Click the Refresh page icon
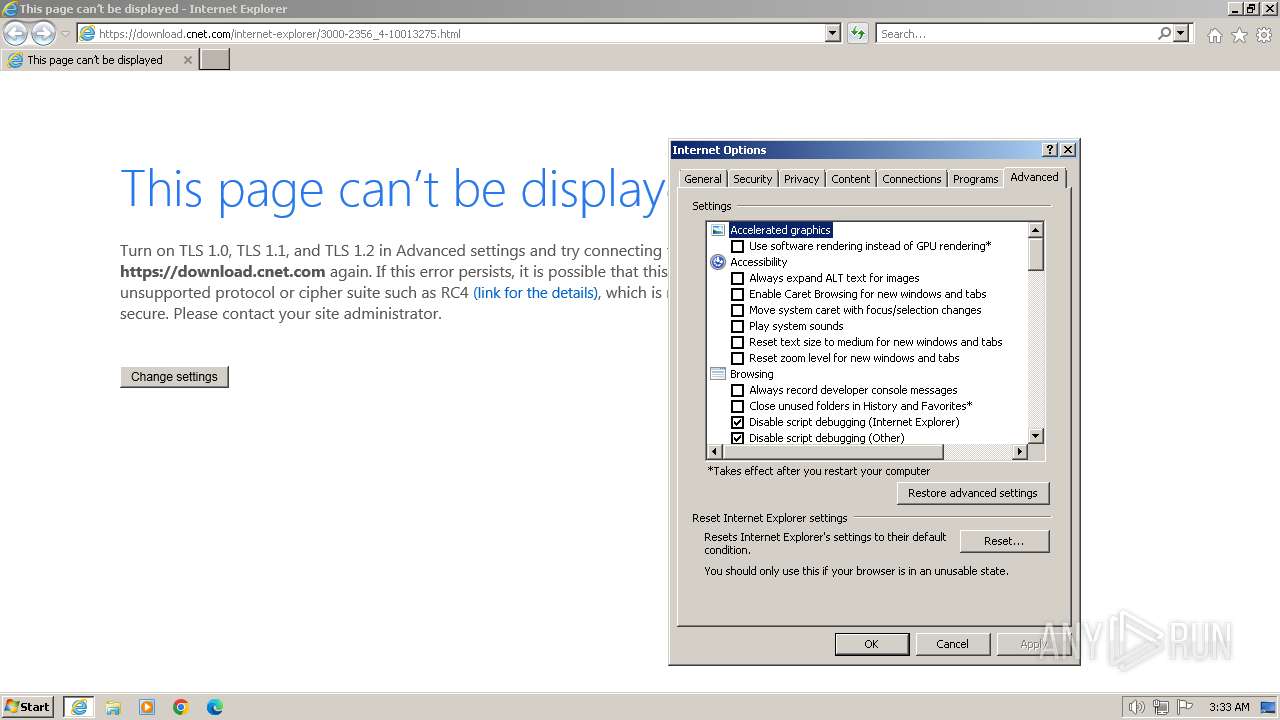 857,34
